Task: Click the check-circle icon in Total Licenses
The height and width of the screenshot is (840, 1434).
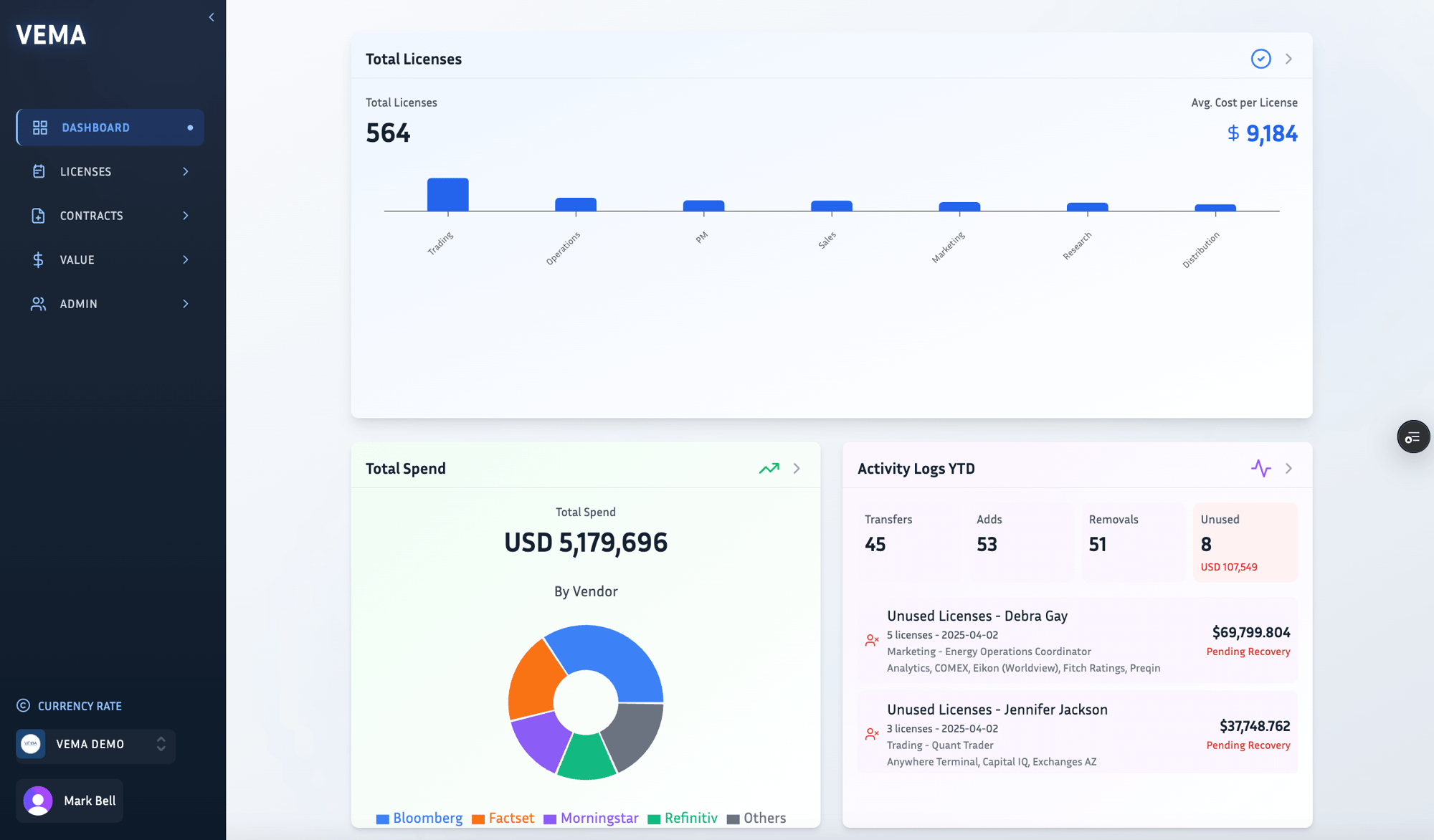Action: [1260, 59]
